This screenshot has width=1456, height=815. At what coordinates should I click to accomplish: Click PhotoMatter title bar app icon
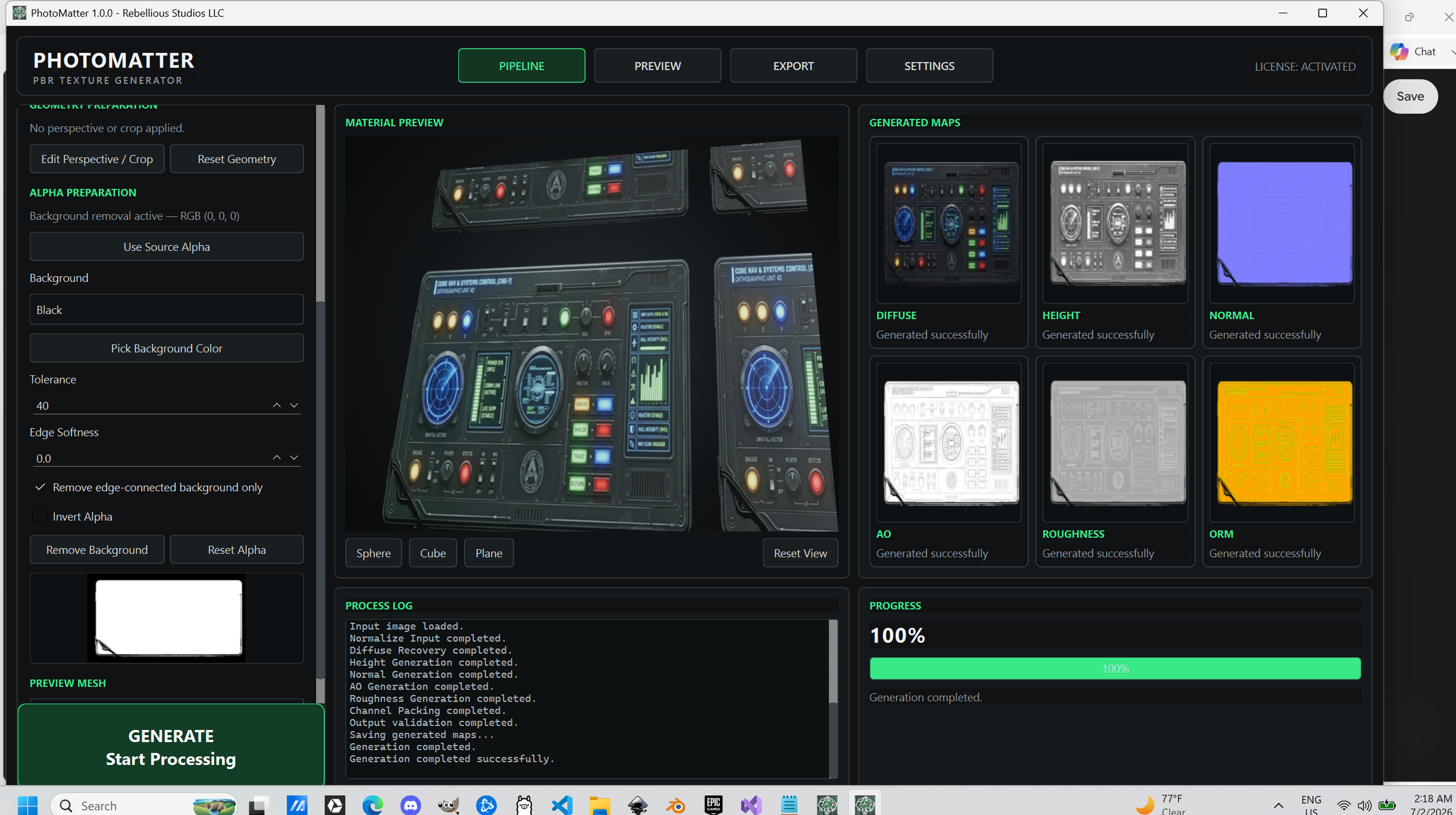[x=19, y=13]
